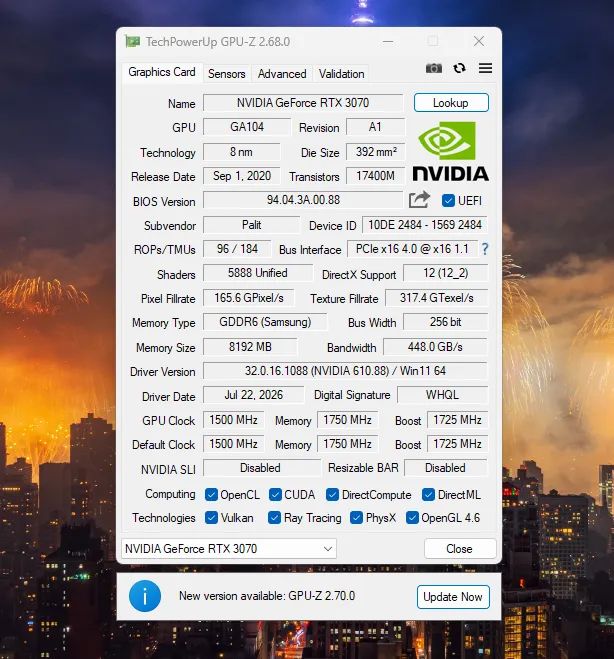614x659 pixels.
Task: Click the Bus Interface value PCIe x16 4.0
Action: tap(412, 249)
